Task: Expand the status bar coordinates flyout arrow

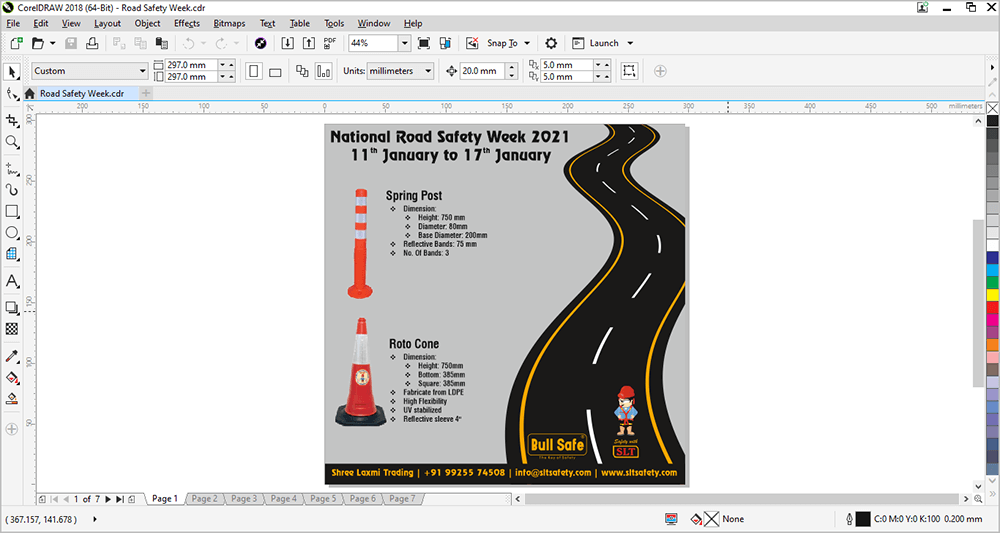Action: tap(95, 519)
